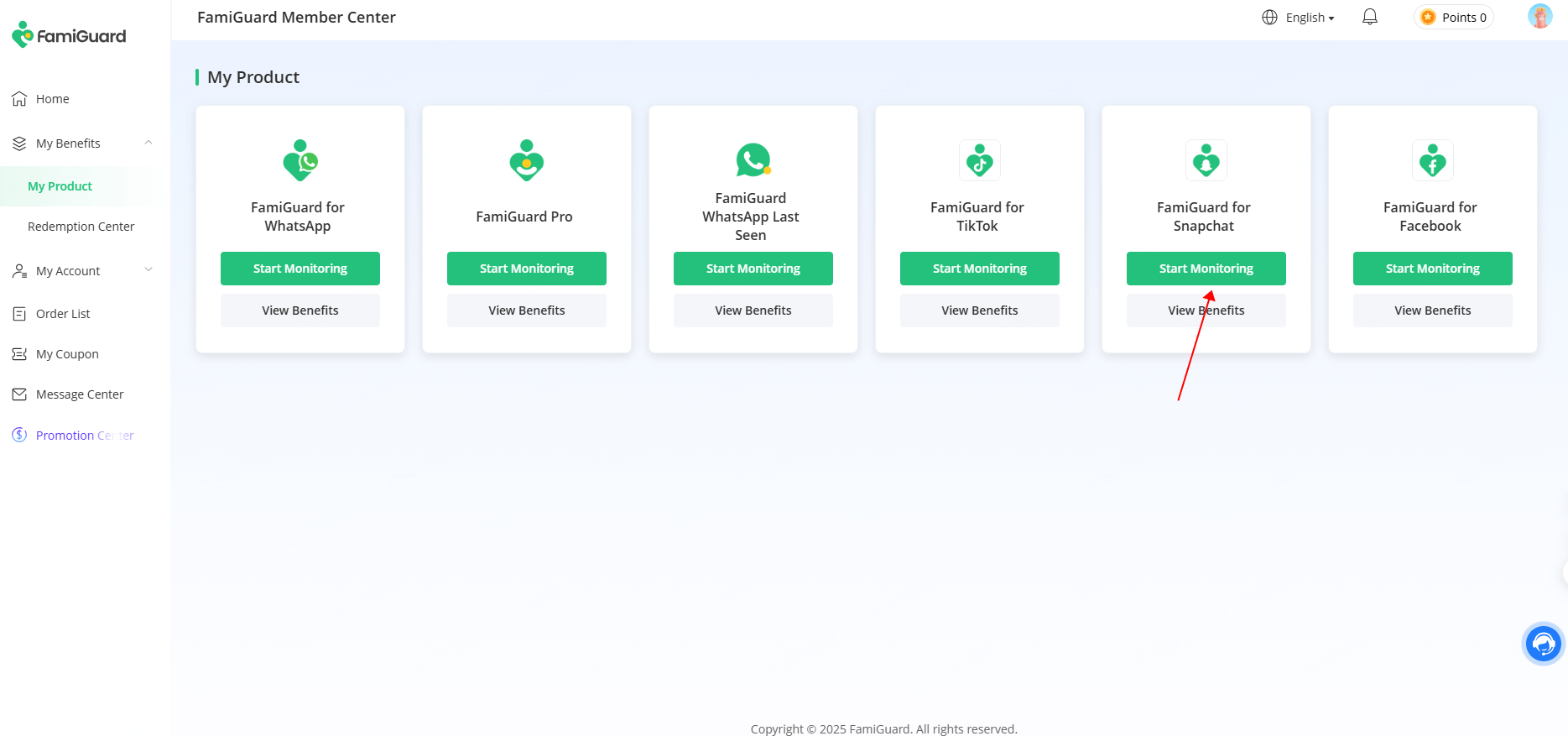
Task: Start Monitoring for FamiGuard for Snapchat
Action: pos(1206,269)
